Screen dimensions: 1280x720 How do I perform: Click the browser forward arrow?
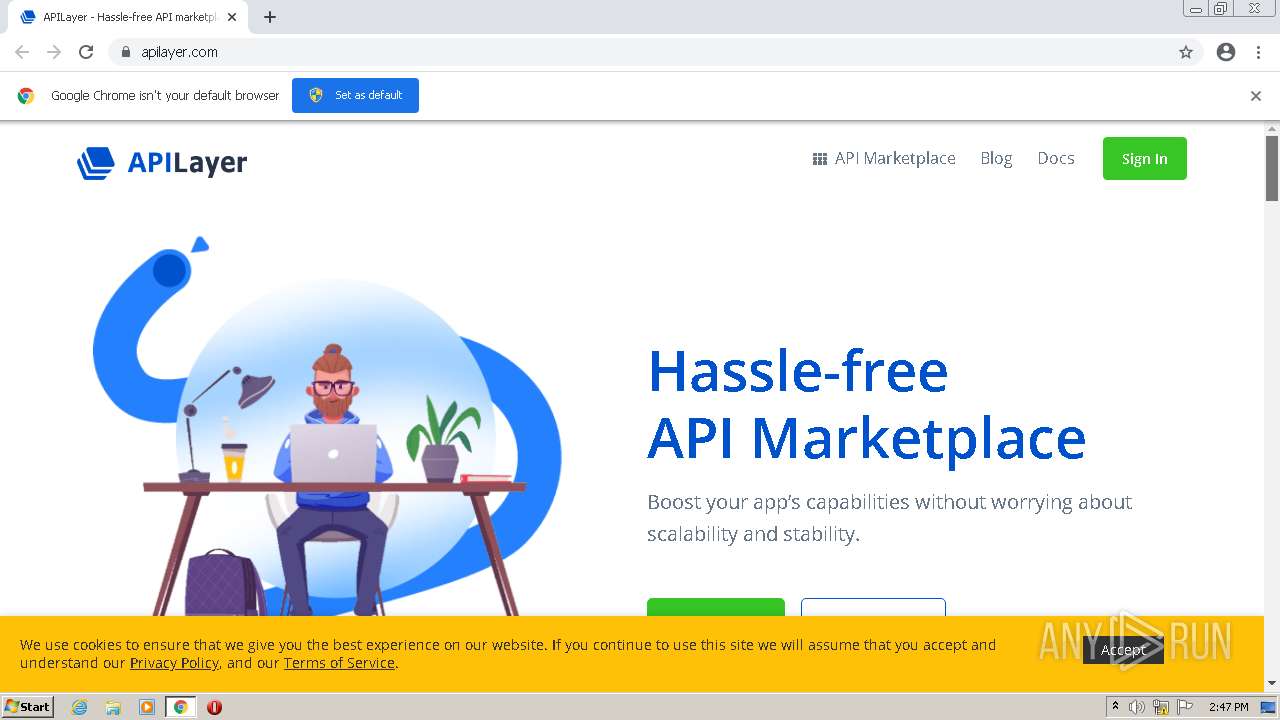(54, 52)
